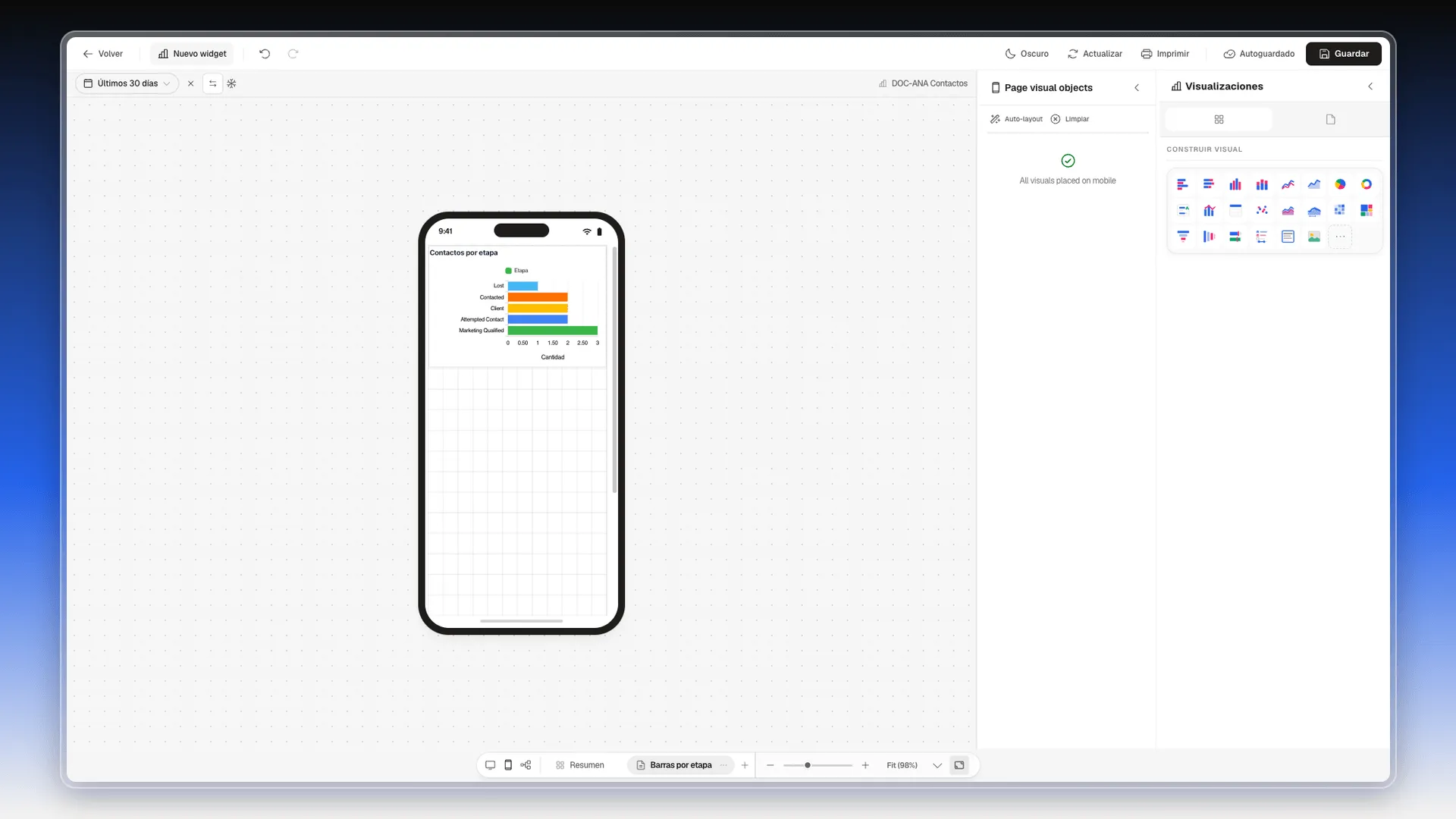Select the multi-line chart visual

tap(1288, 184)
